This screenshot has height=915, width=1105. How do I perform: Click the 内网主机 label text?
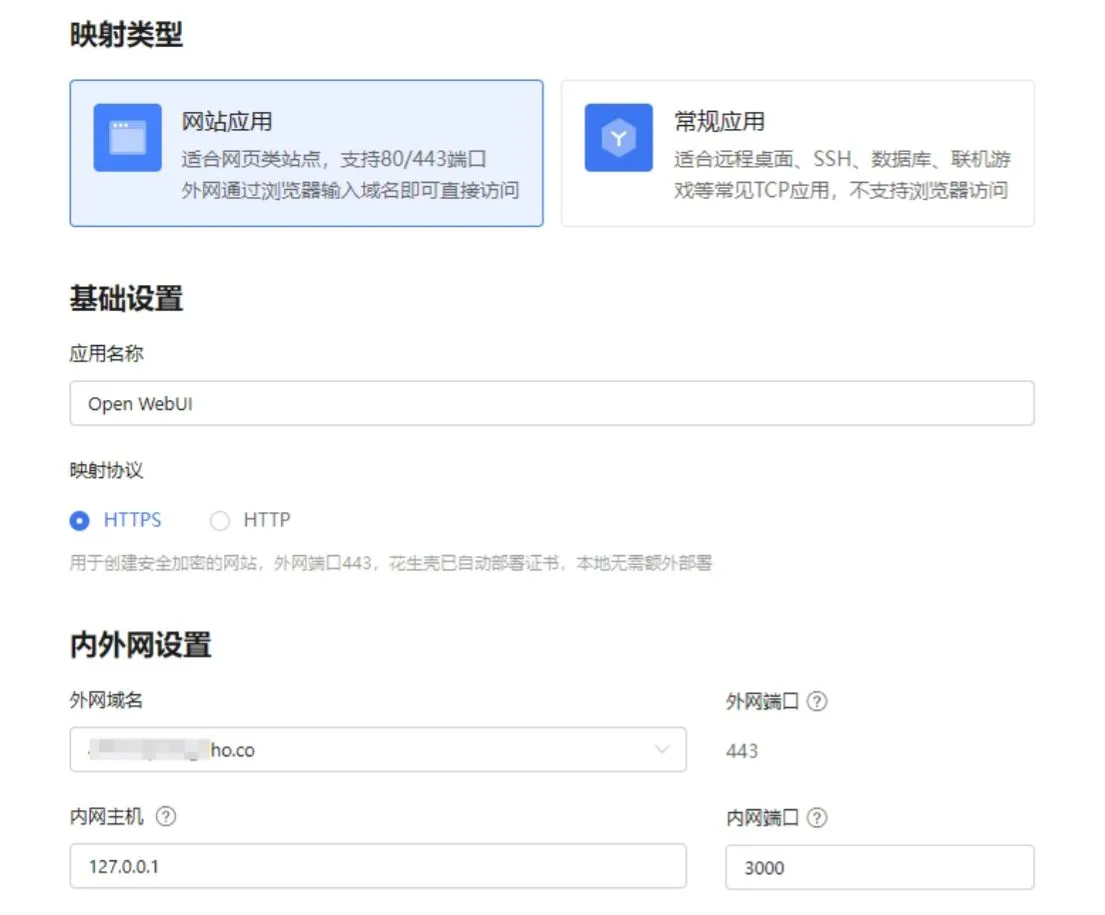point(106,816)
